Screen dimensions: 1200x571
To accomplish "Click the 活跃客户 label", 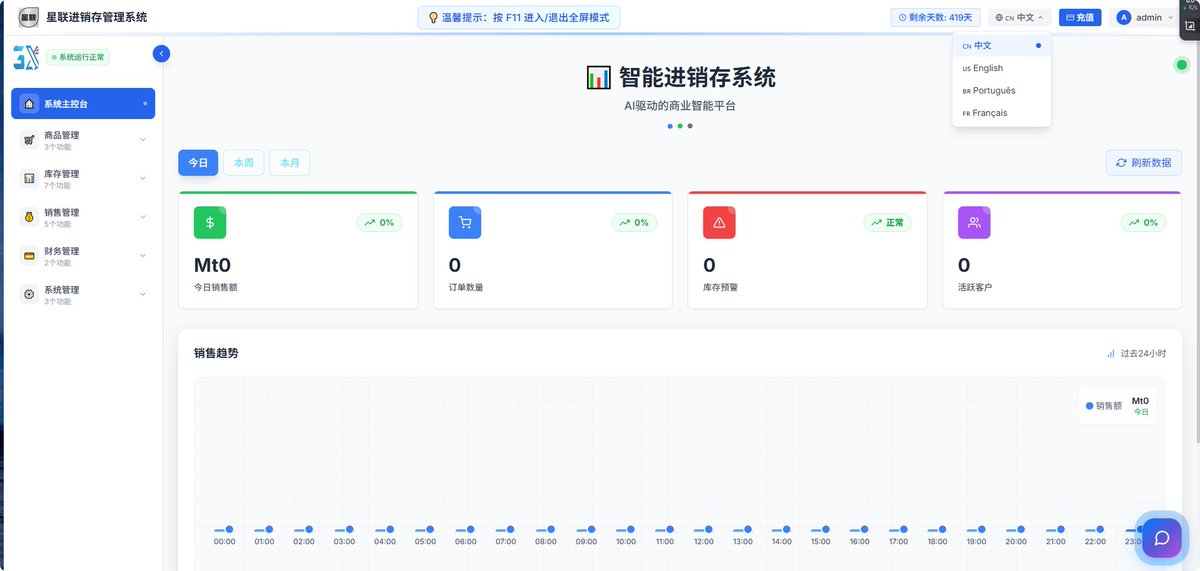I will (975, 287).
